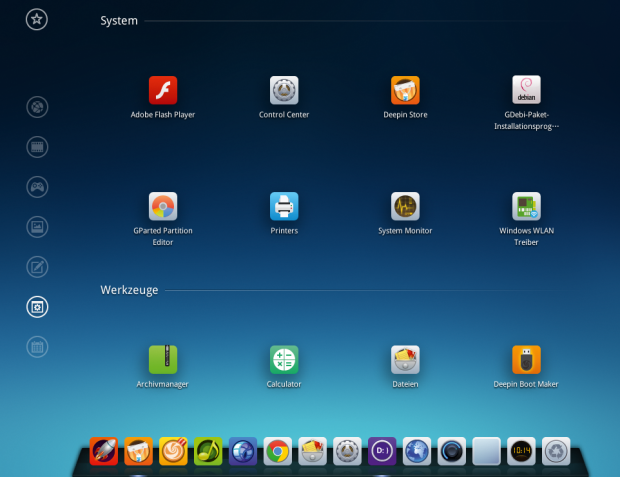Viewport: 620px width, 477px height.
Task: Select the video film-strip category
Action: (37, 147)
